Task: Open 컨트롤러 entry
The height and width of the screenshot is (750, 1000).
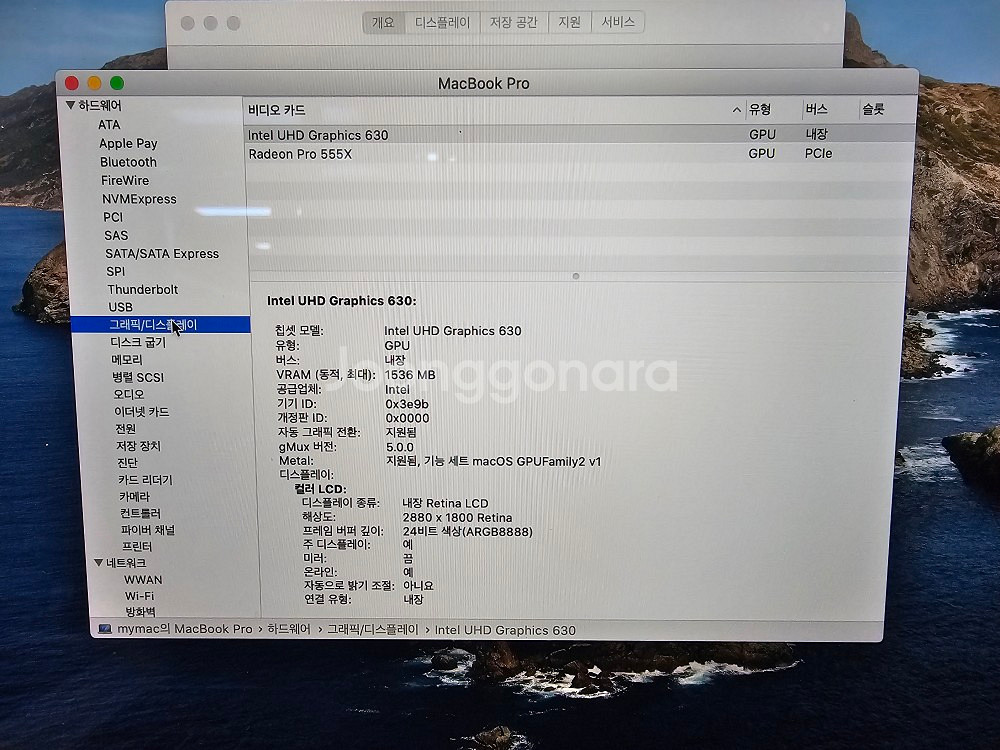Action: pos(140,513)
